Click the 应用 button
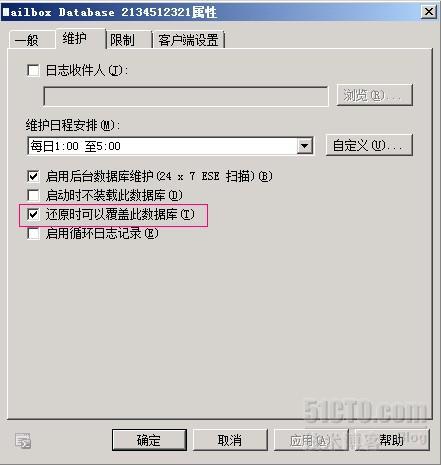 [x=311, y=440]
